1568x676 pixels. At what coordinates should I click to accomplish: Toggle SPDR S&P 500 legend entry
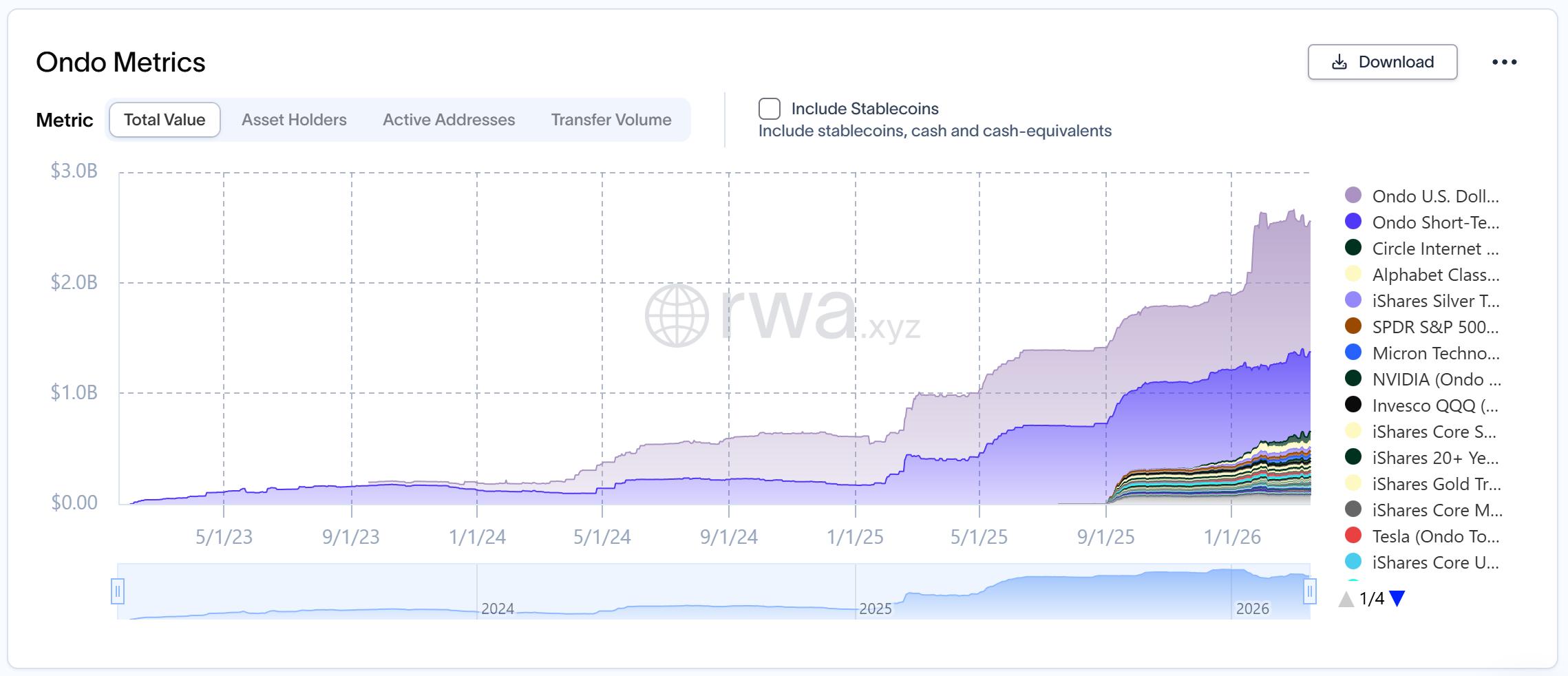tap(1423, 327)
